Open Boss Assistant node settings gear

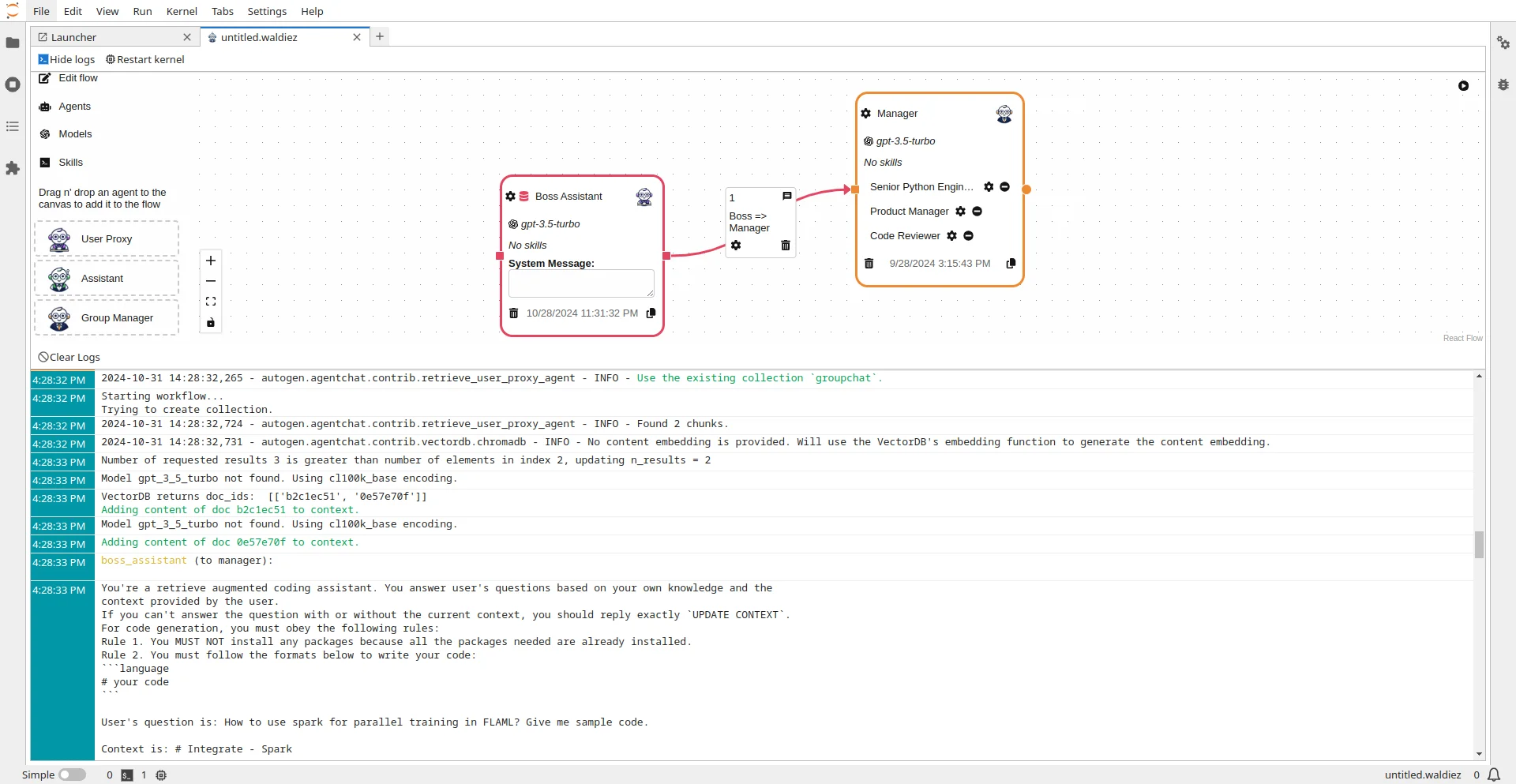click(510, 197)
